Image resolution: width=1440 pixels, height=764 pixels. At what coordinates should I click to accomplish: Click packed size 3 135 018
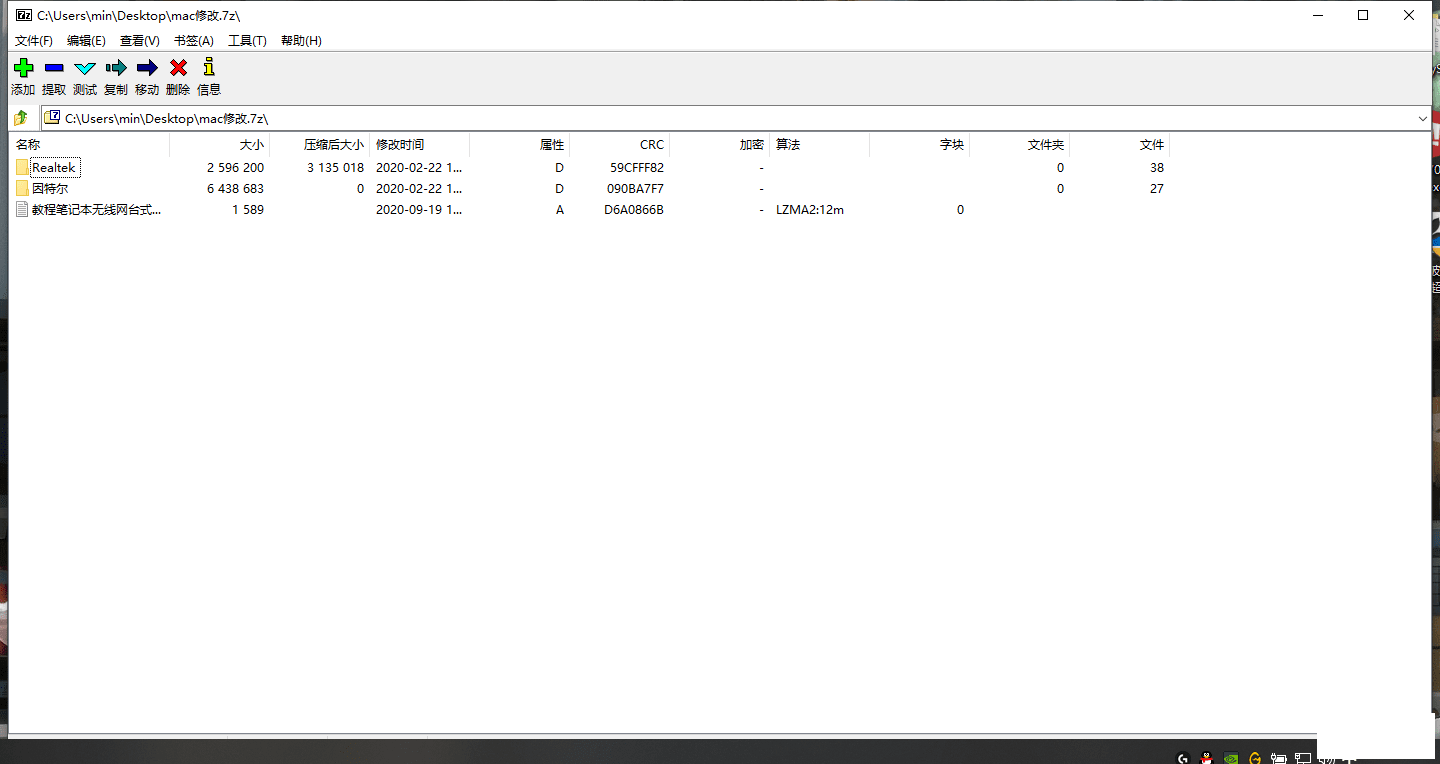pos(336,168)
